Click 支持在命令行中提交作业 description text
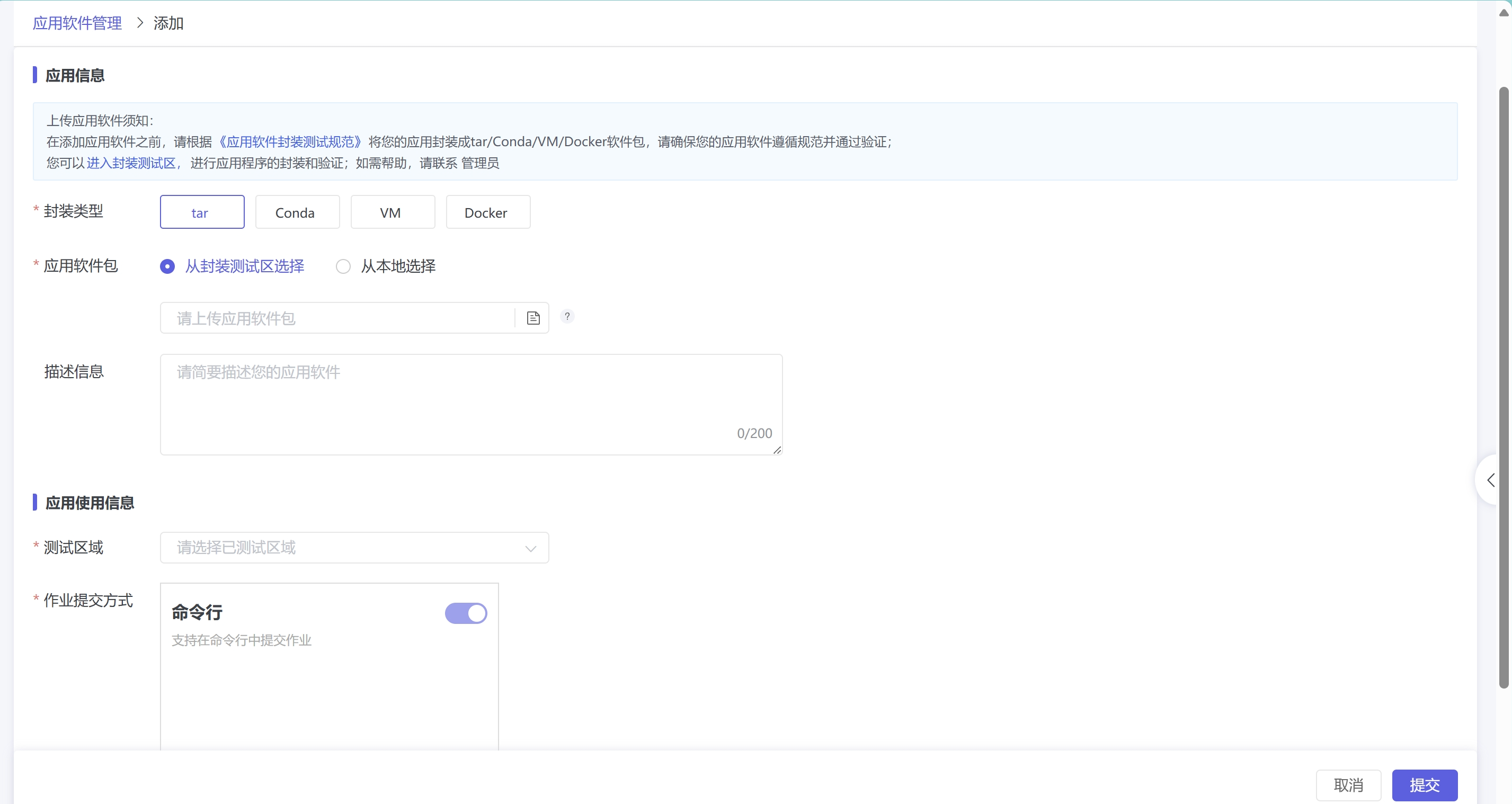1512x804 pixels. pos(241,640)
